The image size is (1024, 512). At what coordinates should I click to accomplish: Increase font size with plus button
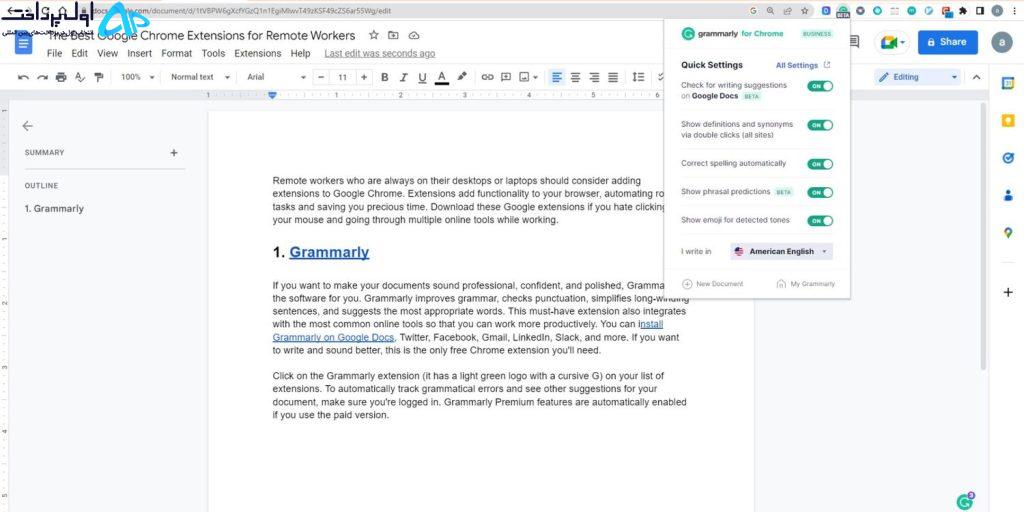[364, 77]
